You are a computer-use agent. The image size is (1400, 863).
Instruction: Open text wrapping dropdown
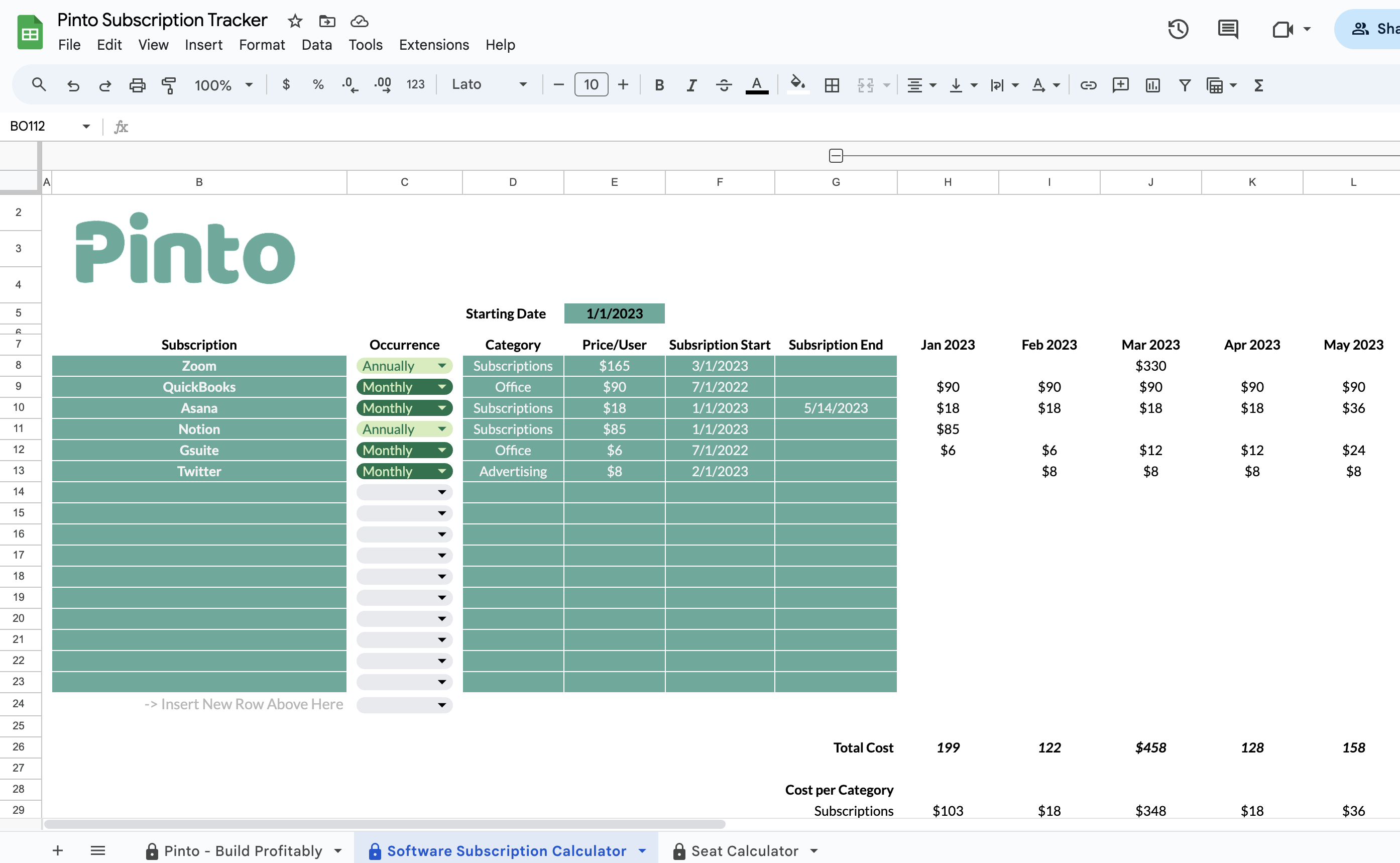tap(1004, 85)
